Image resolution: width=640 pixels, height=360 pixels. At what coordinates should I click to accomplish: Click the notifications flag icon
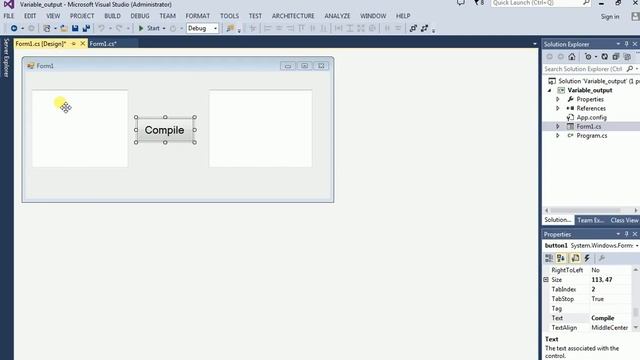pyautogui.click(x=479, y=3)
